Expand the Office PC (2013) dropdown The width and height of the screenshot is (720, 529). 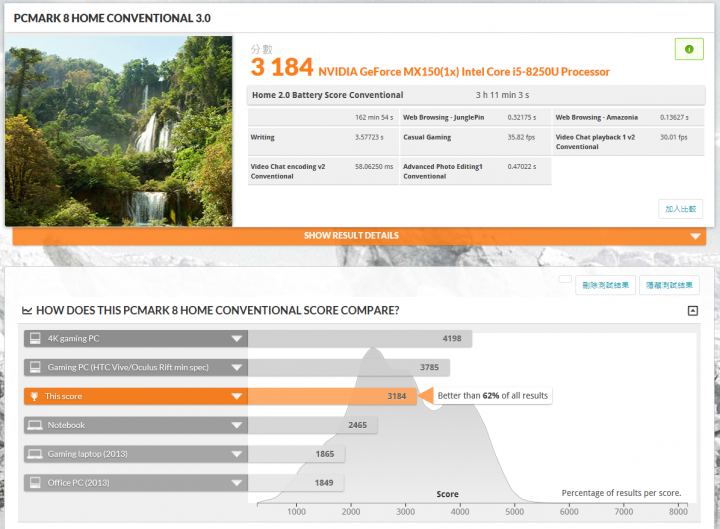pos(236,483)
